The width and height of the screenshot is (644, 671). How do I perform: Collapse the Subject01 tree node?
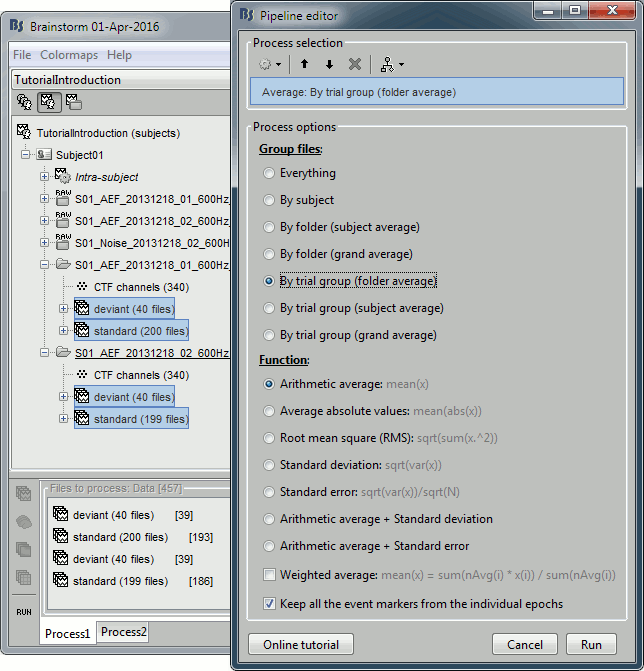(x=27, y=155)
